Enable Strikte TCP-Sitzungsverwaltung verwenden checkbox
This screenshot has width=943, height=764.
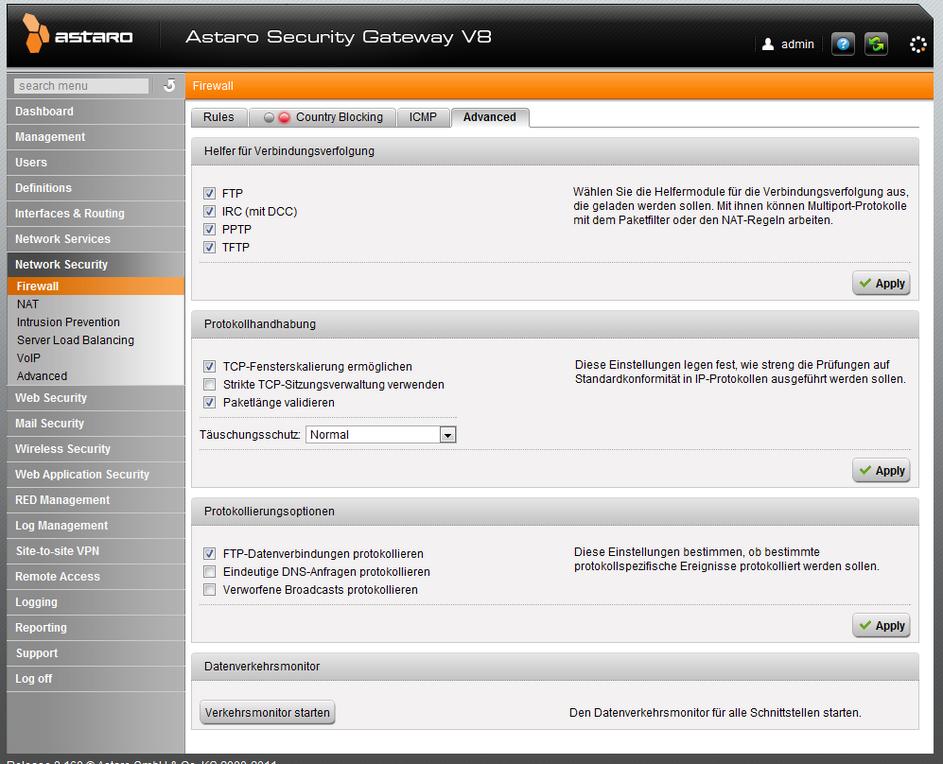tap(210, 385)
